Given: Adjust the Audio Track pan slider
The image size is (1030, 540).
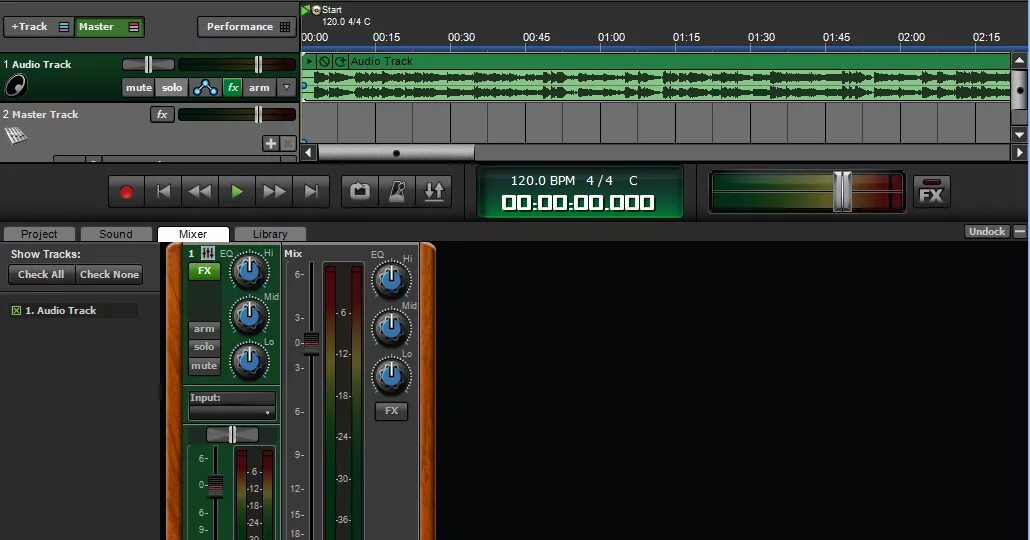Looking at the screenshot, I should pyautogui.click(x=148, y=64).
